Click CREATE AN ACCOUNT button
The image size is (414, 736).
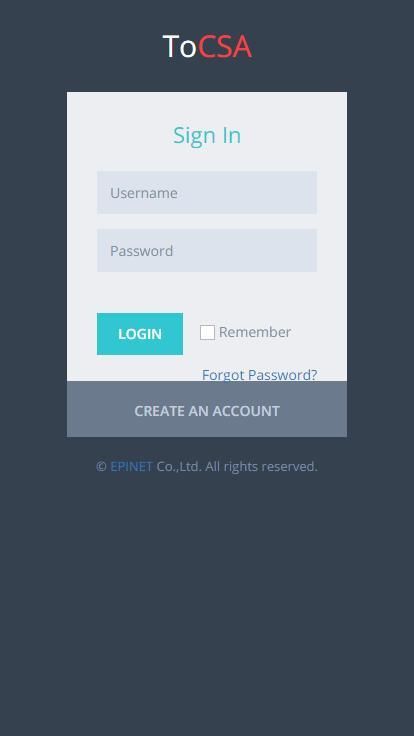(207, 411)
